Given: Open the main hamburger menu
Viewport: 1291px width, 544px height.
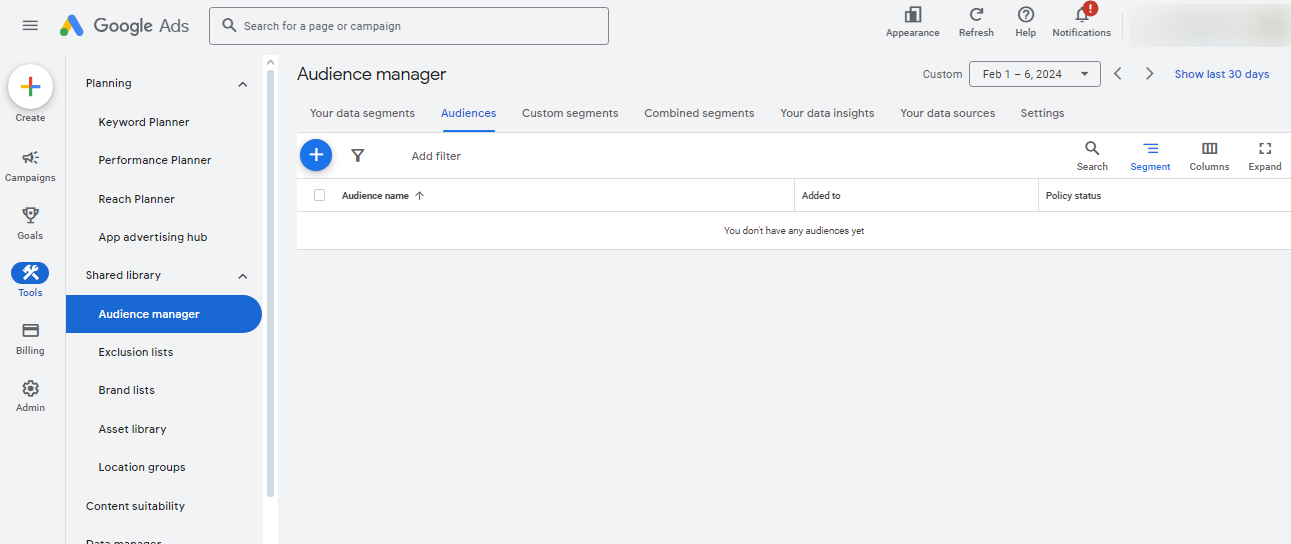Looking at the screenshot, I should (x=30, y=26).
